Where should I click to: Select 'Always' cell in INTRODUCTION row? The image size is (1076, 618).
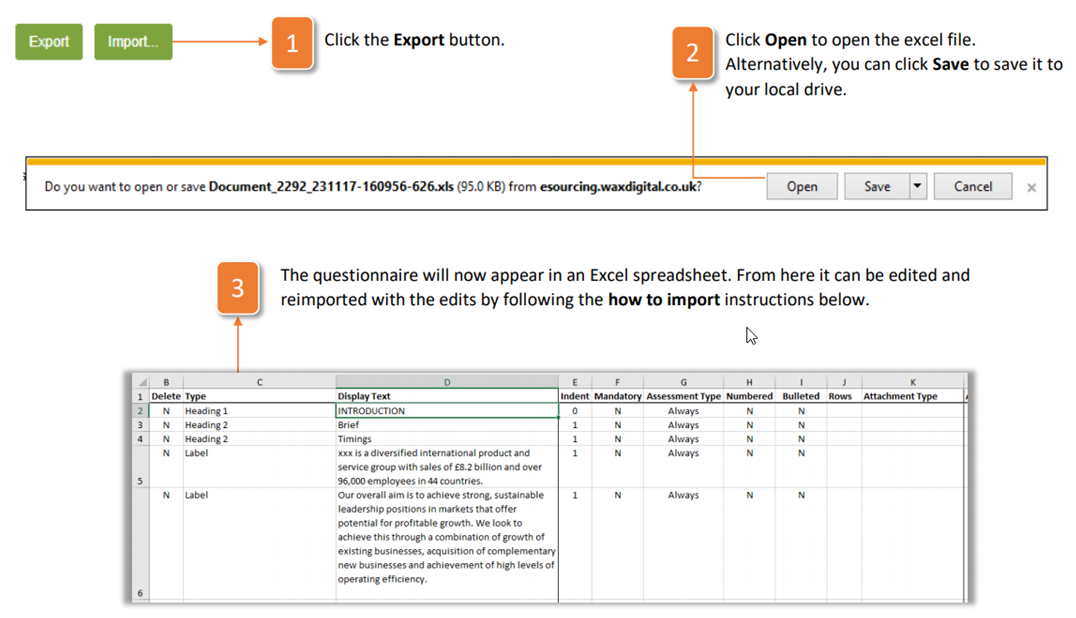683,411
